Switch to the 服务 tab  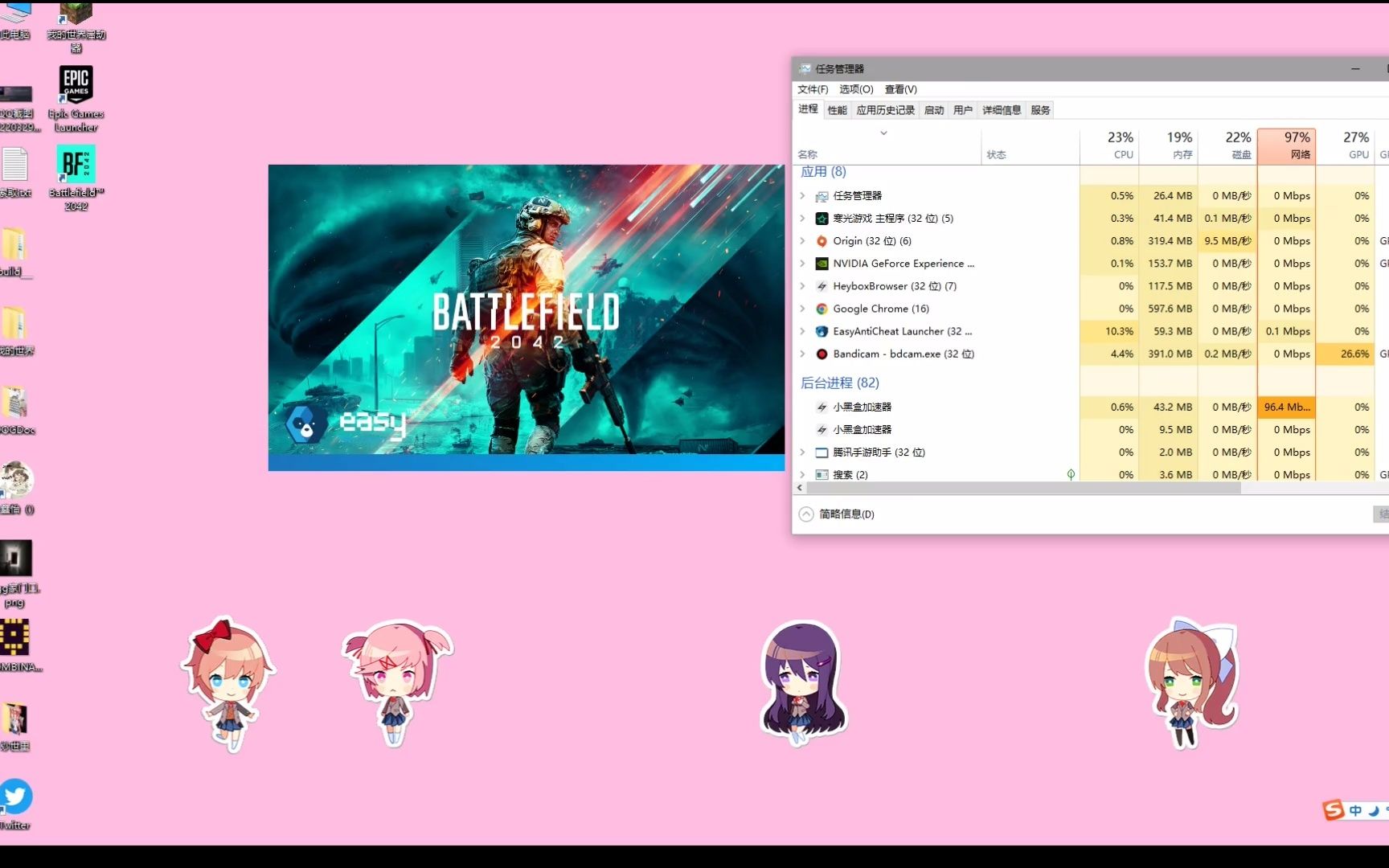click(1040, 110)
